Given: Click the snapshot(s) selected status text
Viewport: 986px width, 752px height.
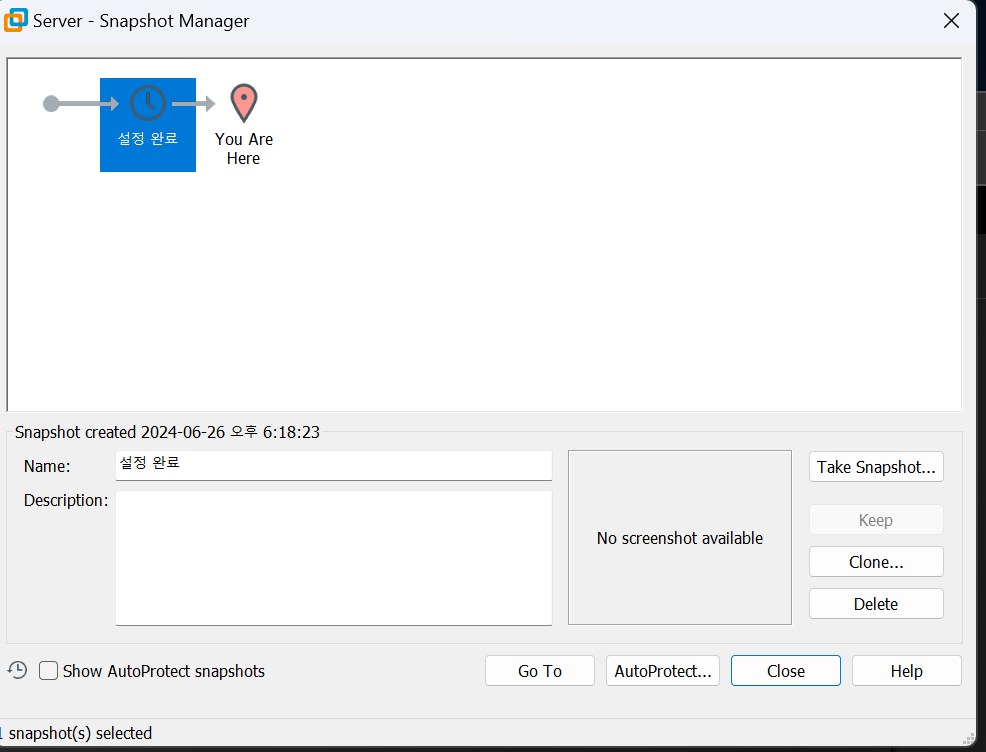Looking at the screenshot, I should pos(76,733).
